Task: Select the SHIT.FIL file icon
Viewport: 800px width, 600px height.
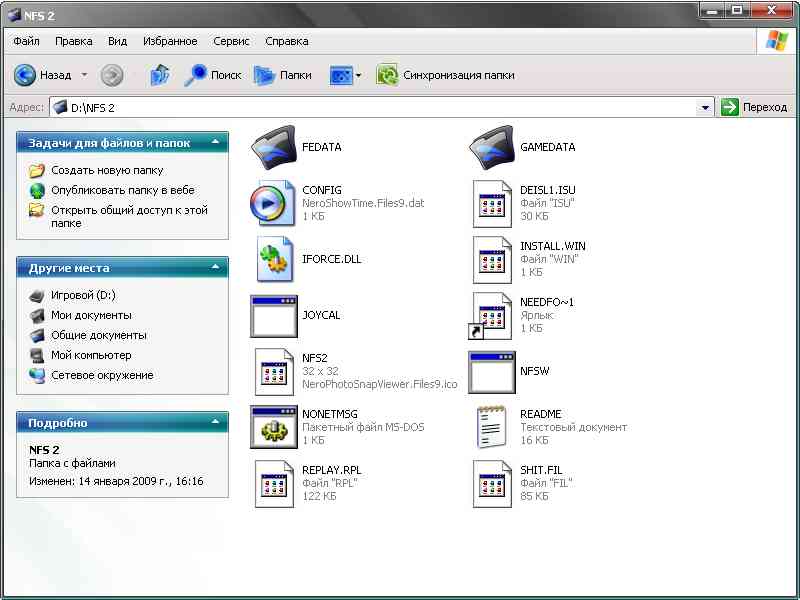Action: (492, 484)
